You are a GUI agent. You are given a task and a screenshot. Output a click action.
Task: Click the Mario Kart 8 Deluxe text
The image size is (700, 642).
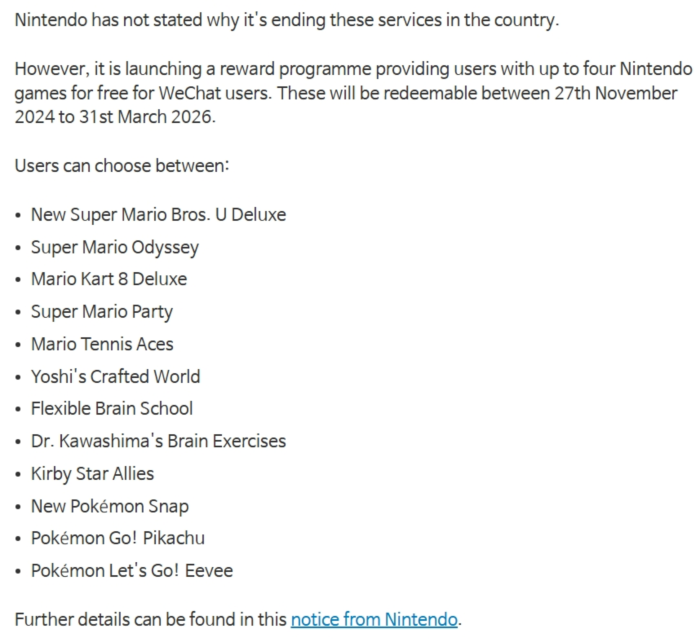click(x=109, y=279)
